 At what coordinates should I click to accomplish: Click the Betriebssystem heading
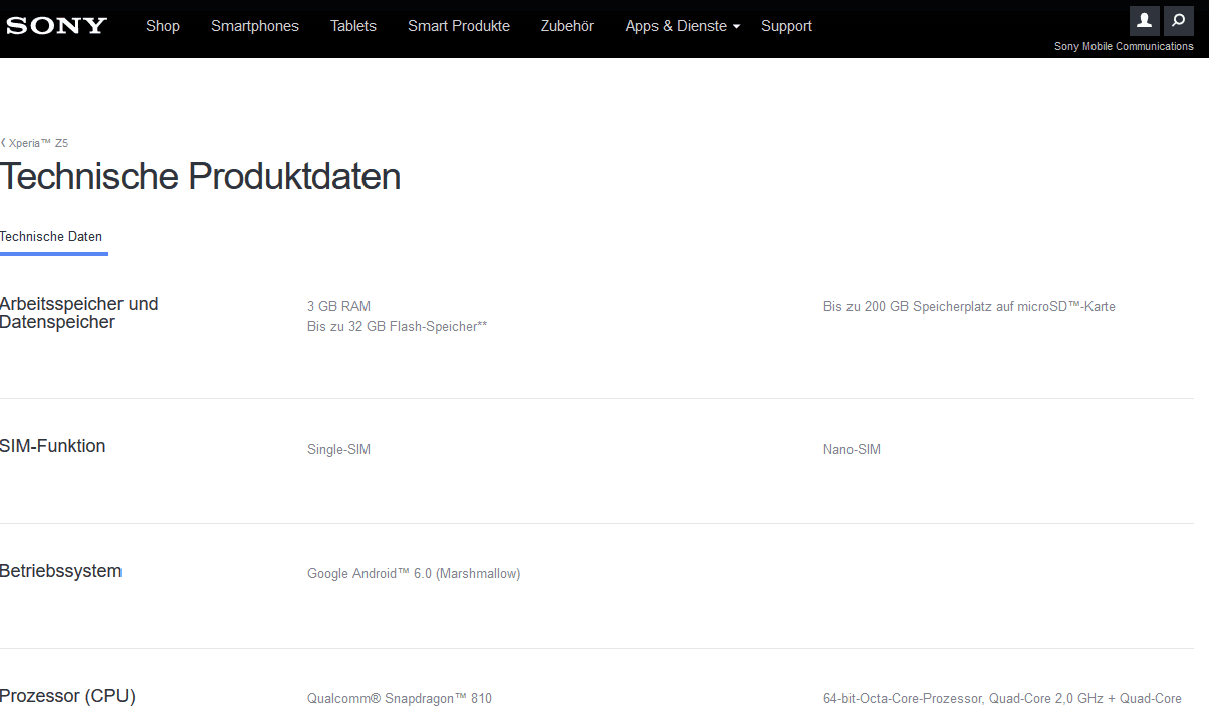[x=61, y=571]
